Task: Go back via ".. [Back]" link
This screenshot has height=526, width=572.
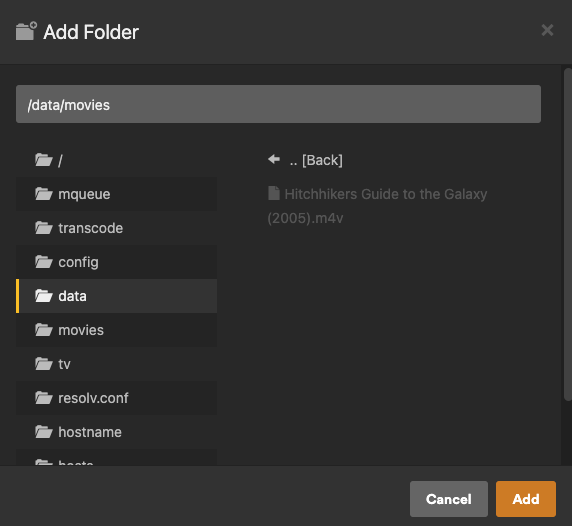Action: 316,160
